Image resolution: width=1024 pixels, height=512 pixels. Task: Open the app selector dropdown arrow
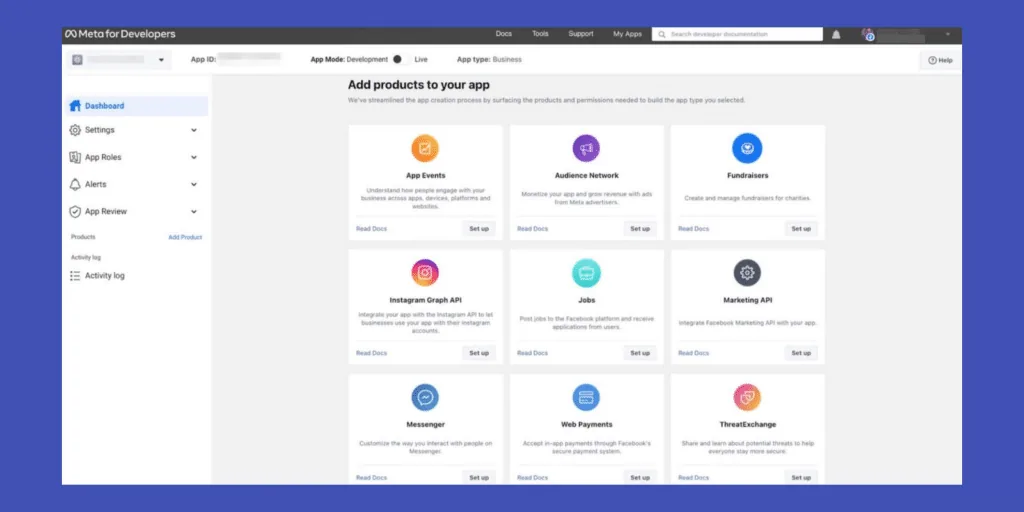pos(161,60)
